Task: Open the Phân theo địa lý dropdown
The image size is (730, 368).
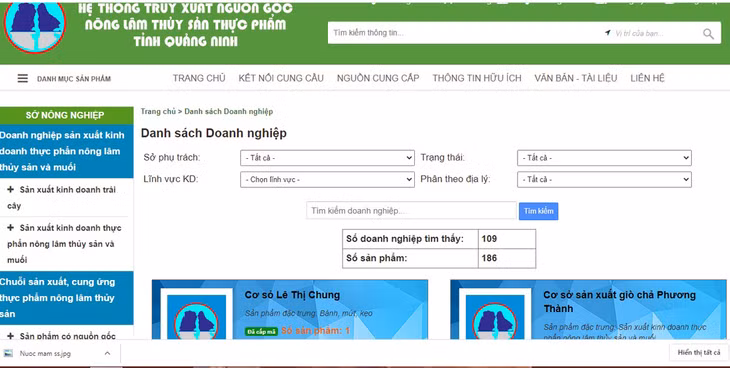Action: 604,179
